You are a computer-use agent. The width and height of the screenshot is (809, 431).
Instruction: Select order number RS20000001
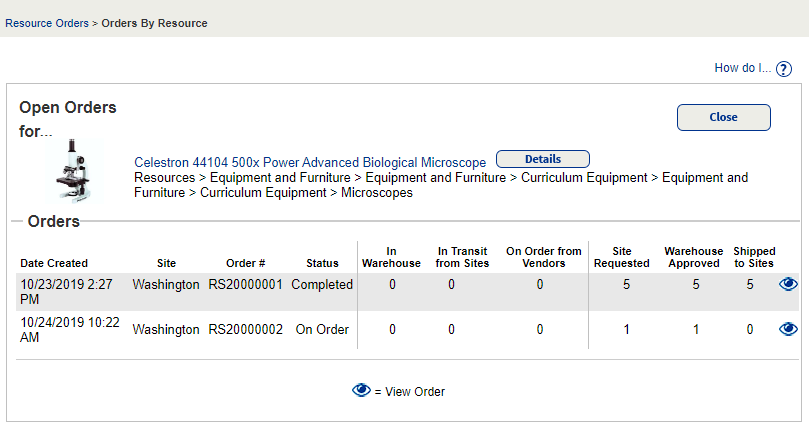click(245, 285)
